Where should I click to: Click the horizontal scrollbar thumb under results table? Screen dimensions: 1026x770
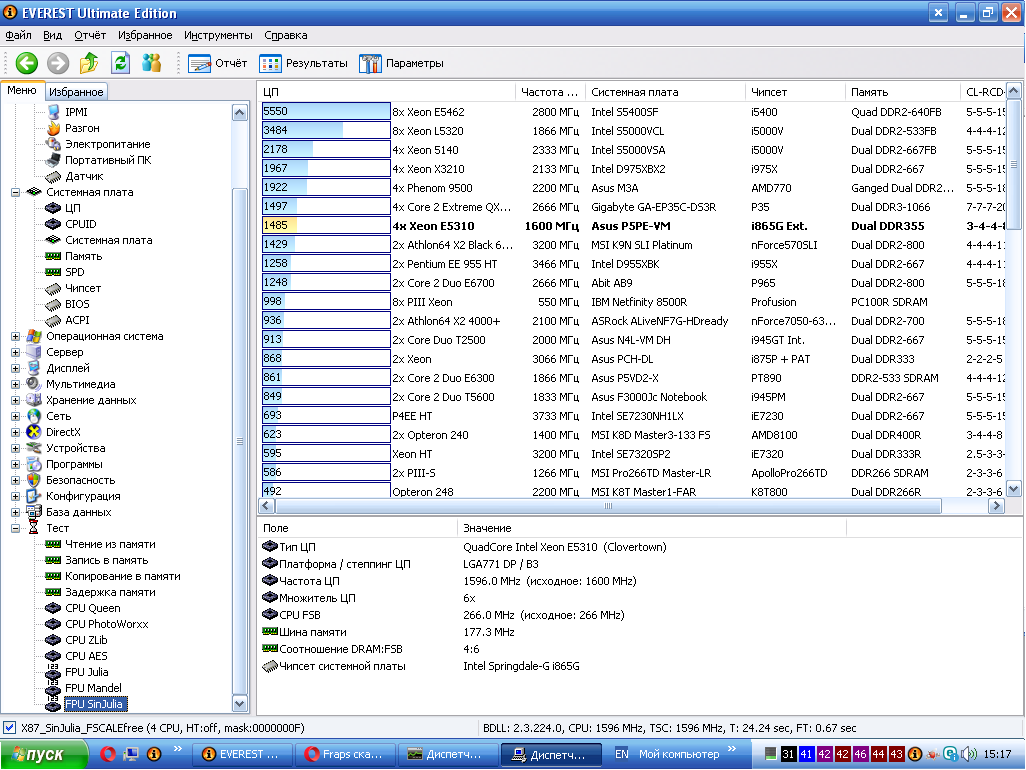(609, 506)
